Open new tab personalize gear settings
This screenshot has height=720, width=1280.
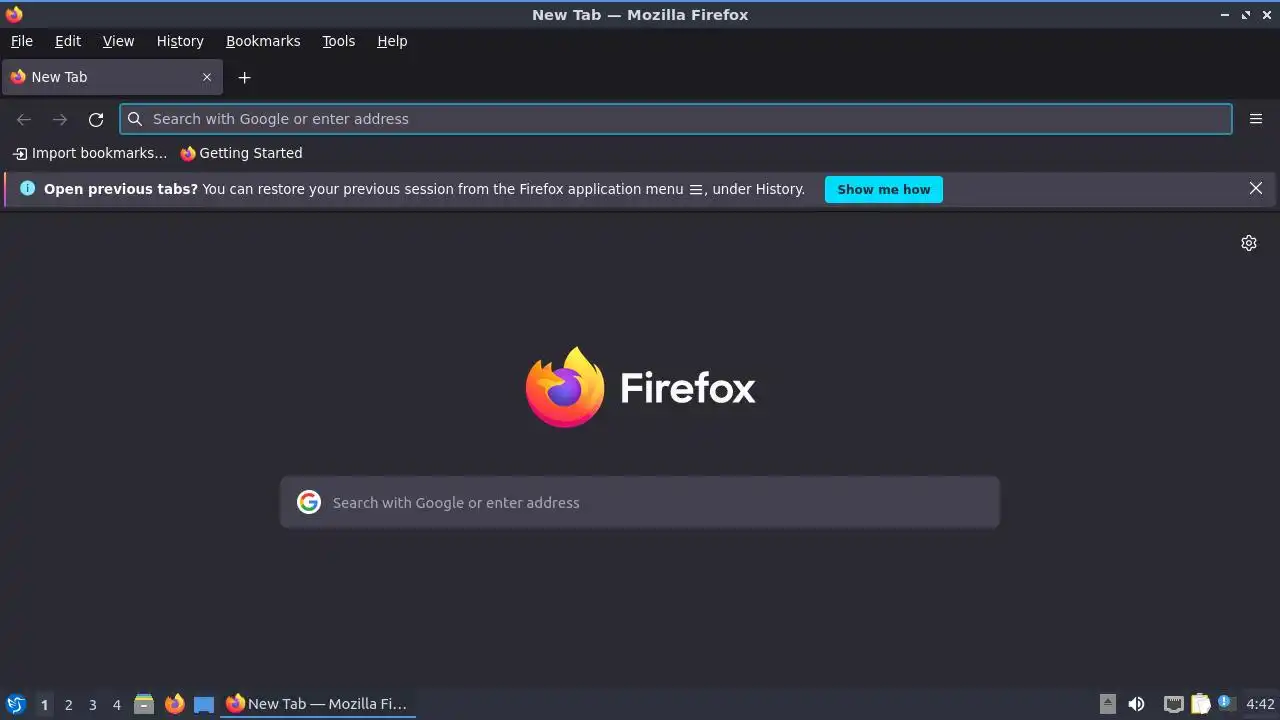1249,243
